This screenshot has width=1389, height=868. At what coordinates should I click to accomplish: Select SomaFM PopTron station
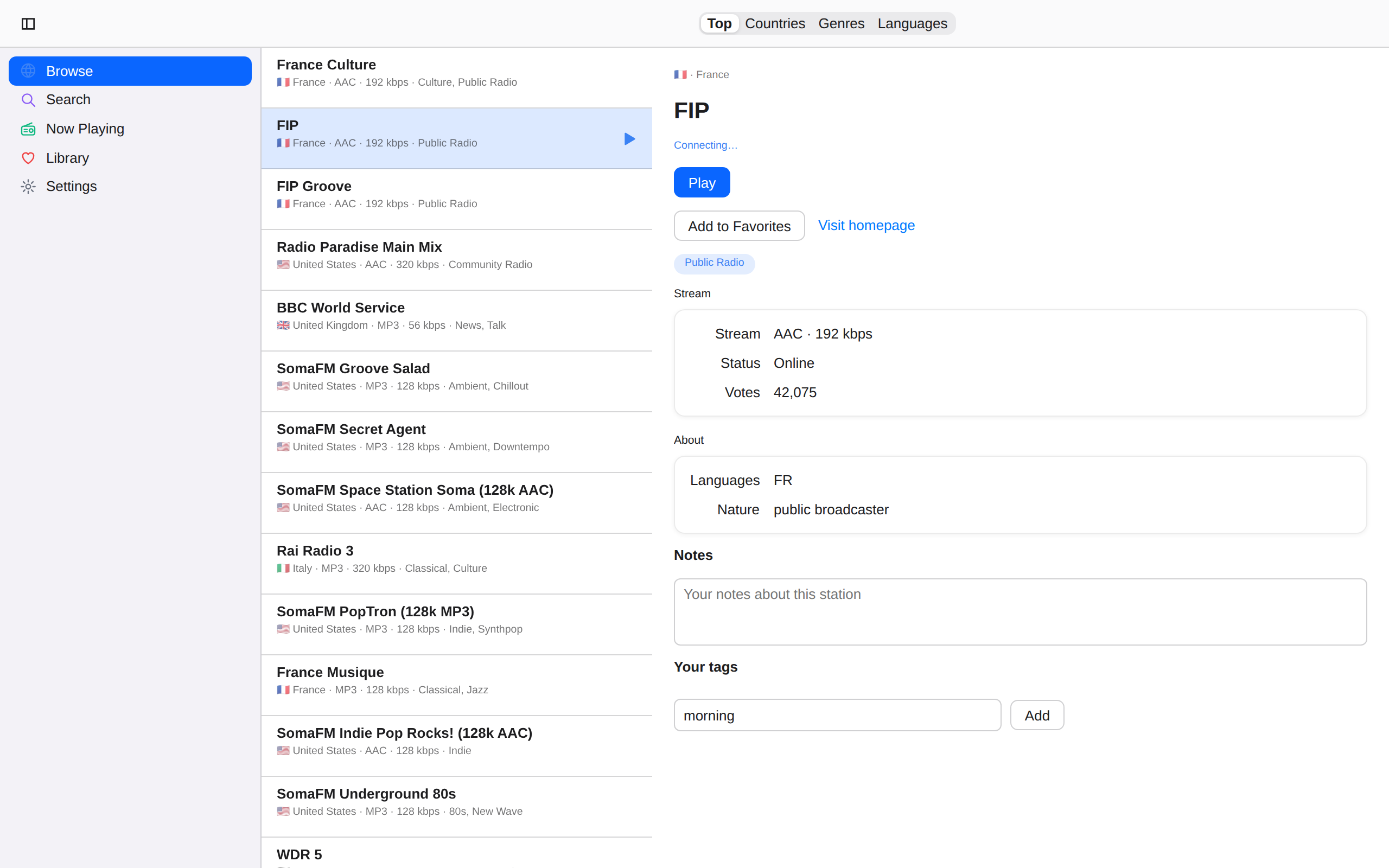(457, 624)
